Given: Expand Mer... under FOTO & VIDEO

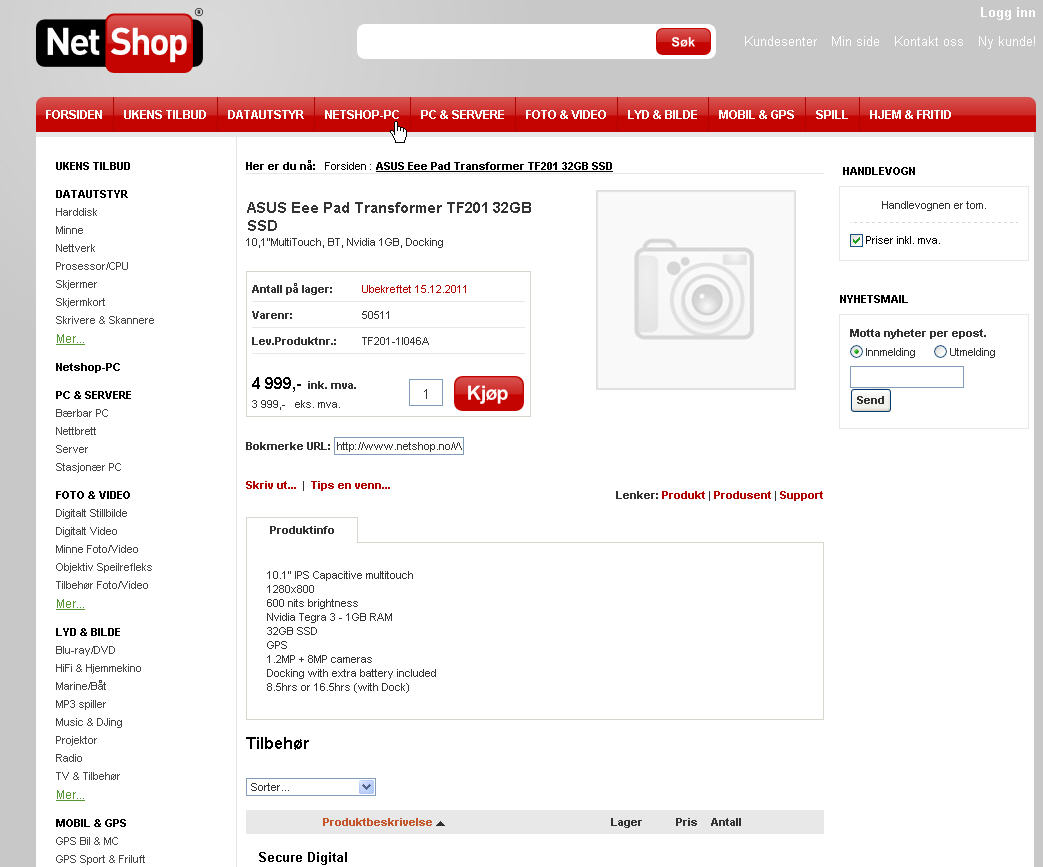Looking at the screenshot, I should coord(70,604).
